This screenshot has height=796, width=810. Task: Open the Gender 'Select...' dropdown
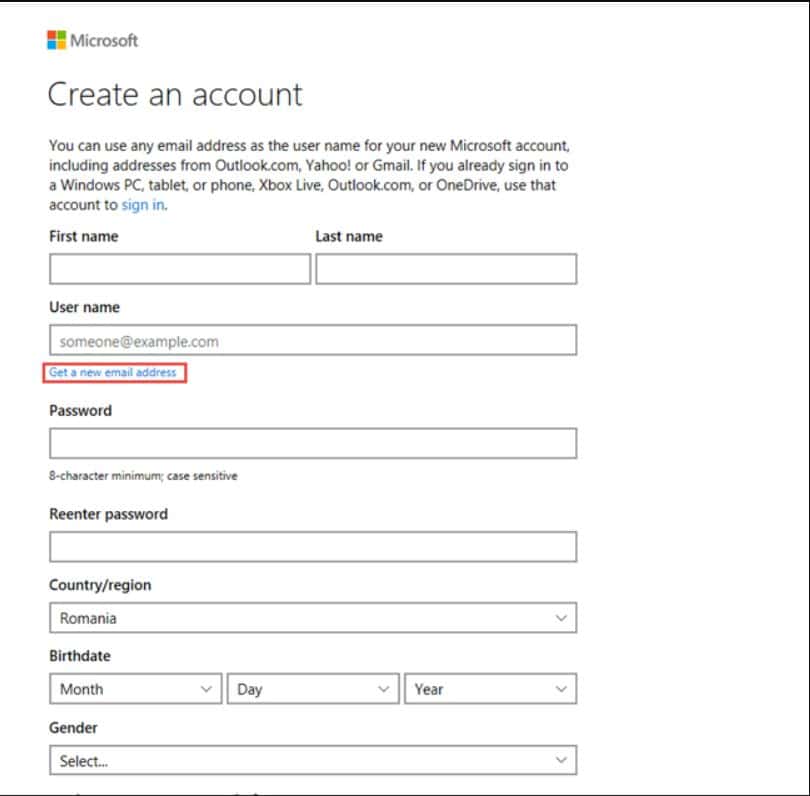click(313, 760)
